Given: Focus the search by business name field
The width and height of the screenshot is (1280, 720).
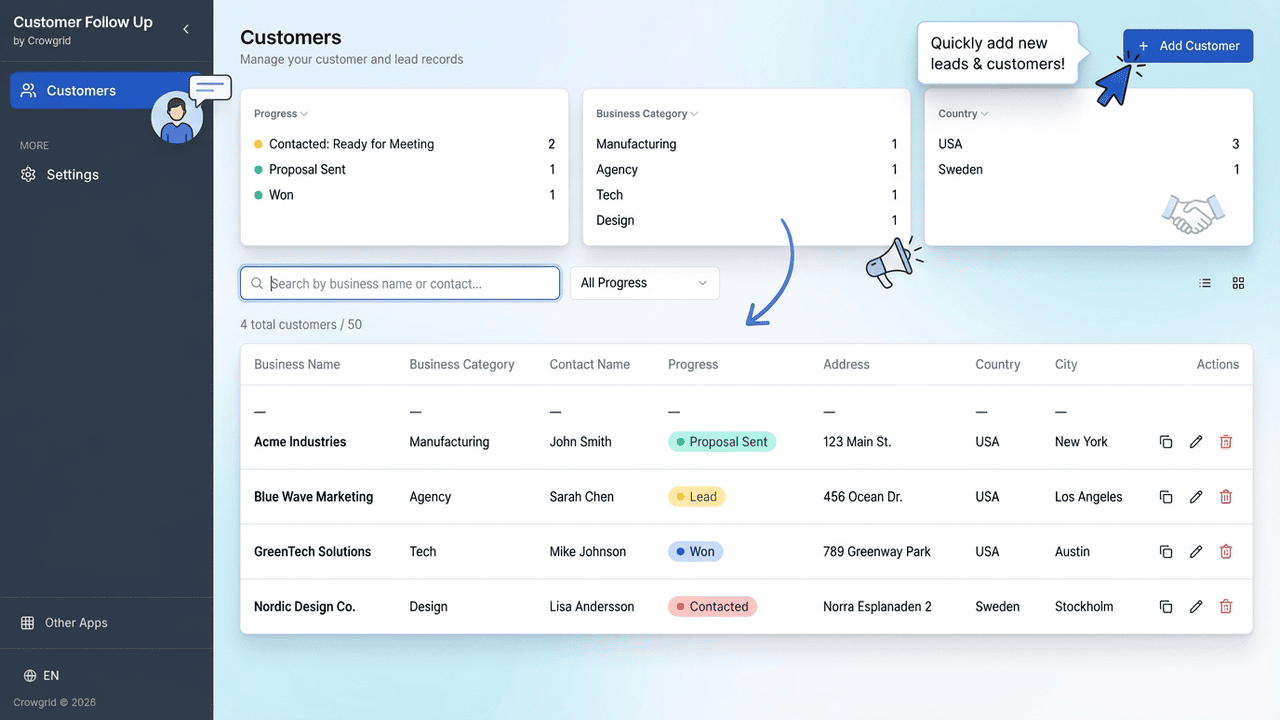Looking at the screenshot, I should (x=400, y=283).
